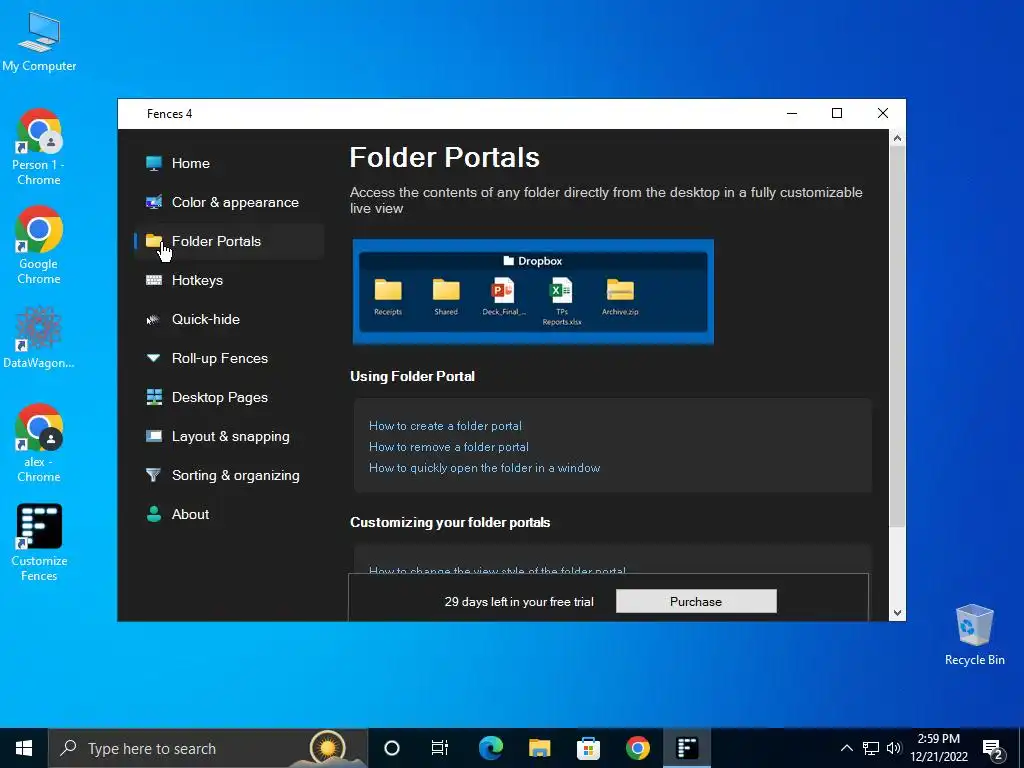
Task: Select Color & appearance in sidebar
Action: coord(229,202)
